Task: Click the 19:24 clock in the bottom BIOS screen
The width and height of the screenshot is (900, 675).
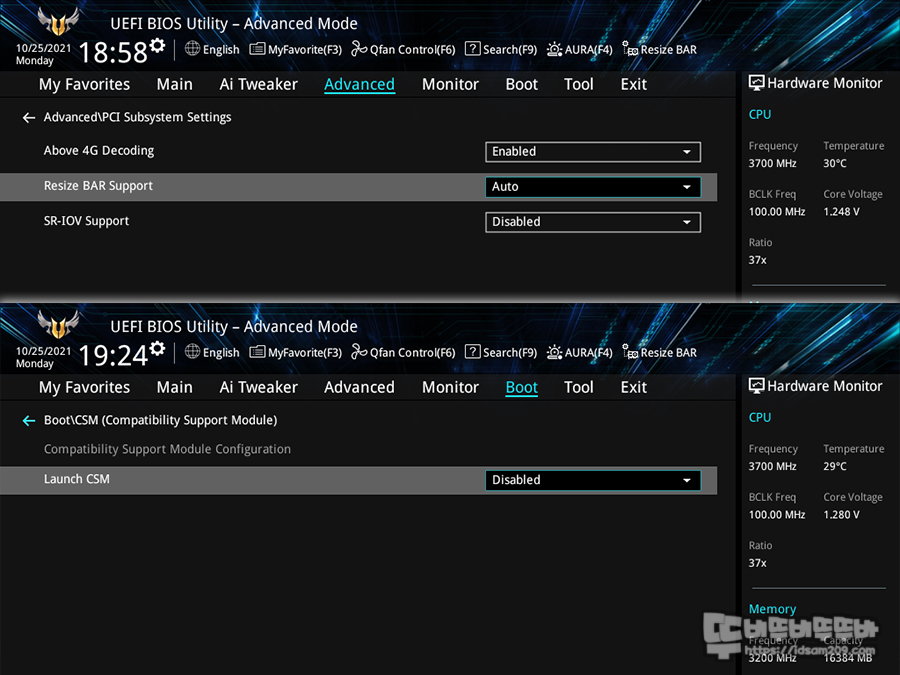Action: (113, 355)
